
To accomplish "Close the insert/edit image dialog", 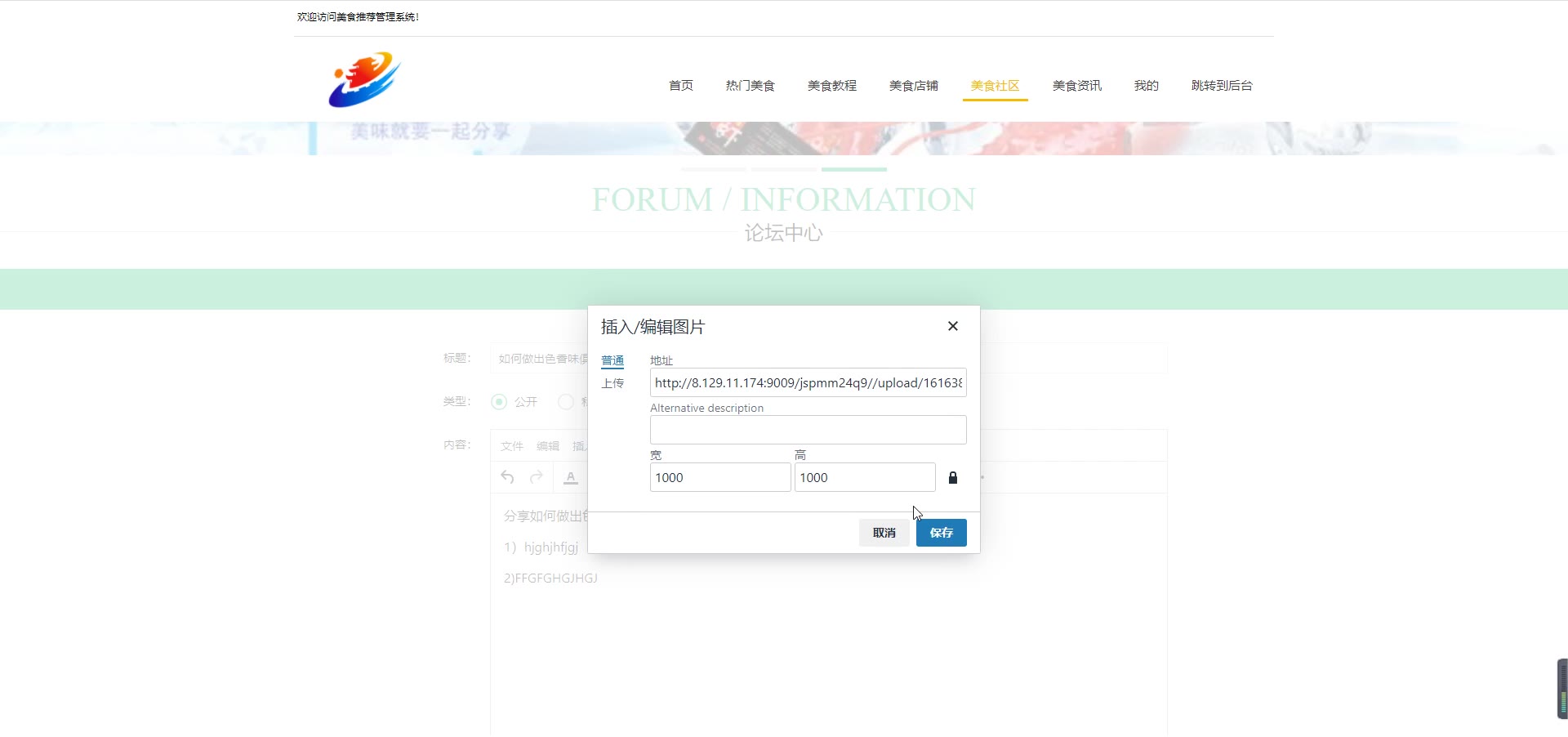I will pos(952,326).
